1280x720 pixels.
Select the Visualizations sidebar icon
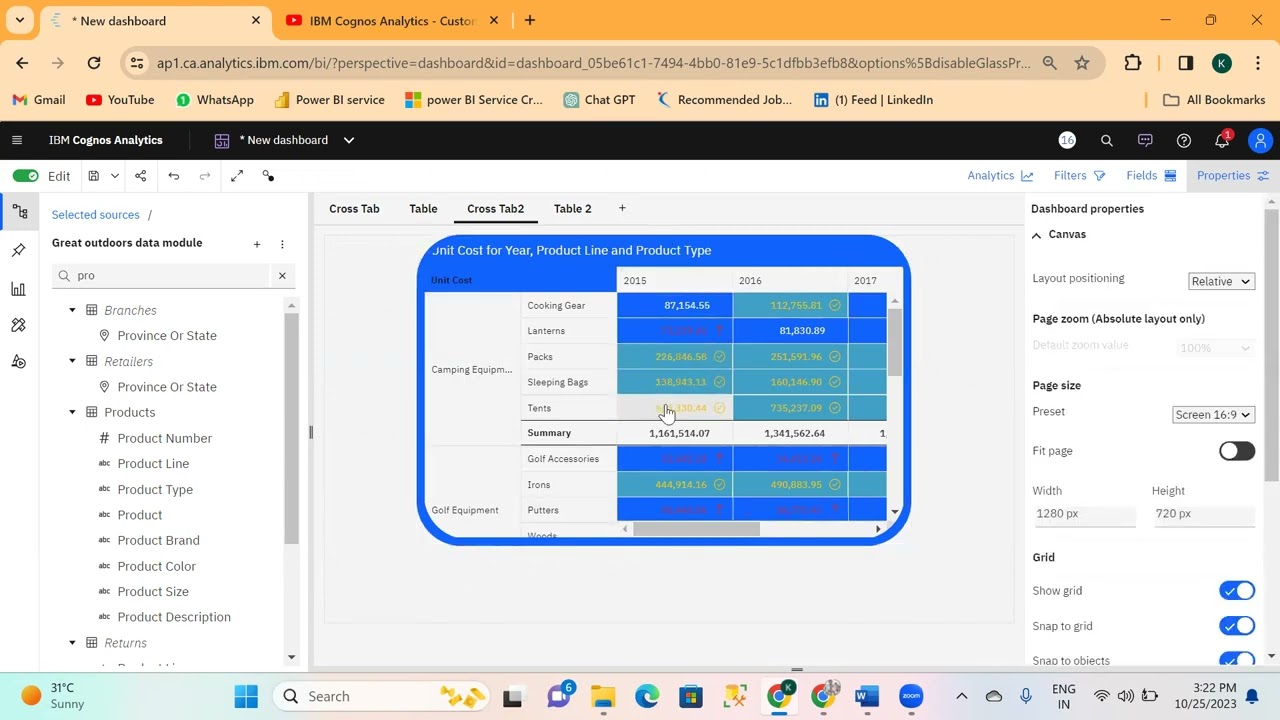(x=19, y=289)
